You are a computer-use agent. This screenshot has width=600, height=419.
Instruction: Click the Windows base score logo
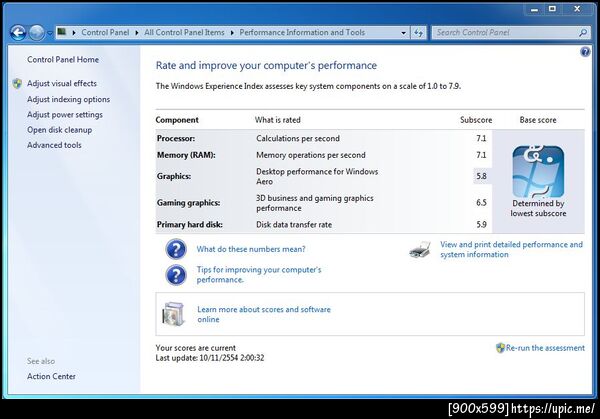pyautogui.click(x=538, y=171)
